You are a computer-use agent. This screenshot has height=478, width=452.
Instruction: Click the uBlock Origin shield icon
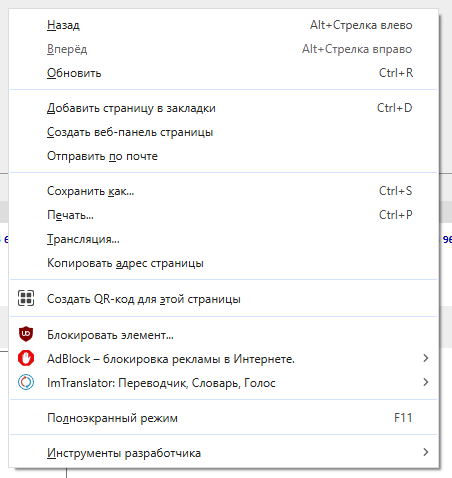click(x=26, y=334)
